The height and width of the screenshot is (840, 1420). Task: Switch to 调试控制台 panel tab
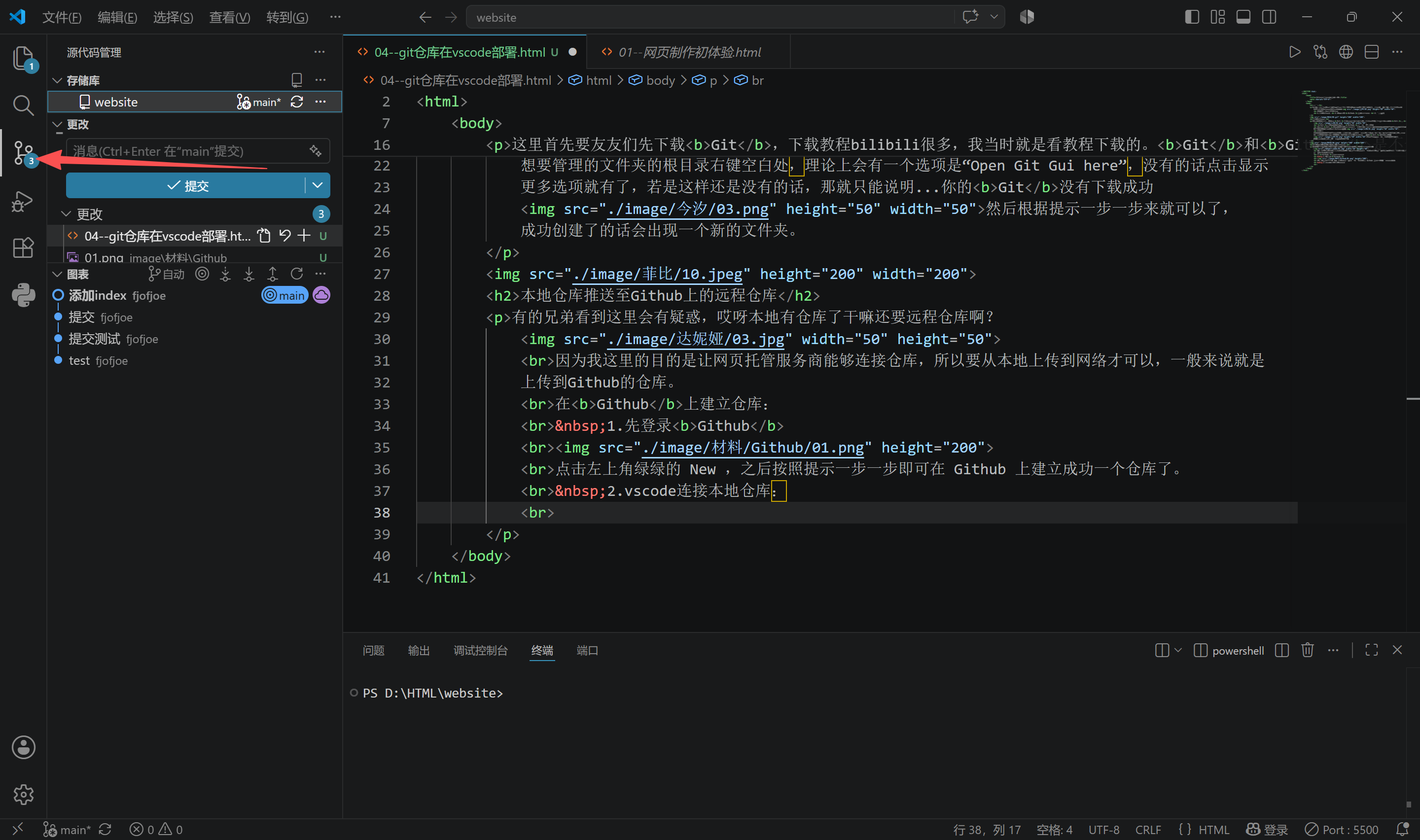tap(481, 650)
